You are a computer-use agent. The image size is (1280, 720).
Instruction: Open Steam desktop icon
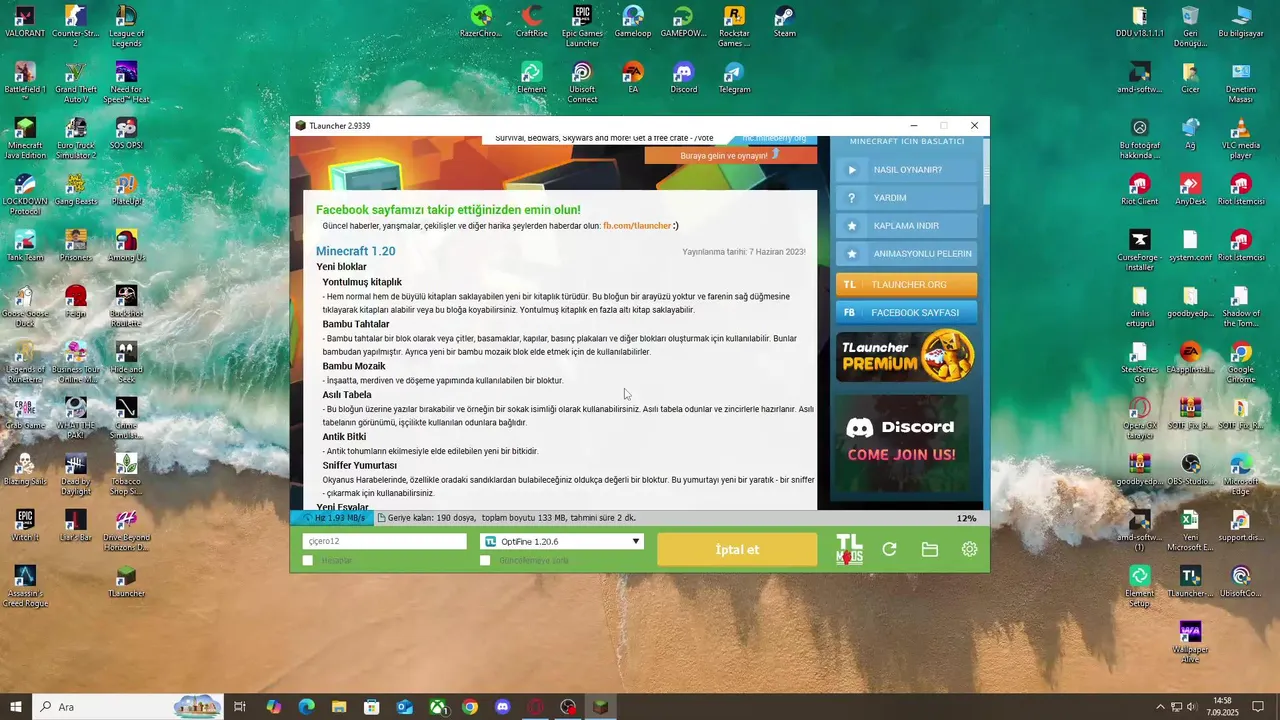tap(785, 22)
